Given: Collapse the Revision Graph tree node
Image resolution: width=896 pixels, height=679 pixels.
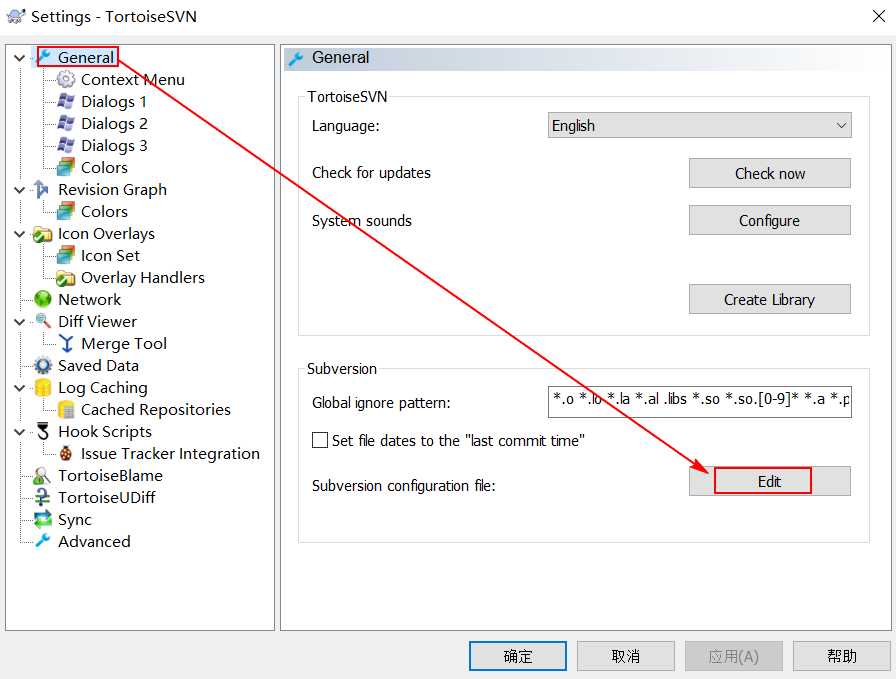Looking at the screenshot, I should (x=19, y=190).
